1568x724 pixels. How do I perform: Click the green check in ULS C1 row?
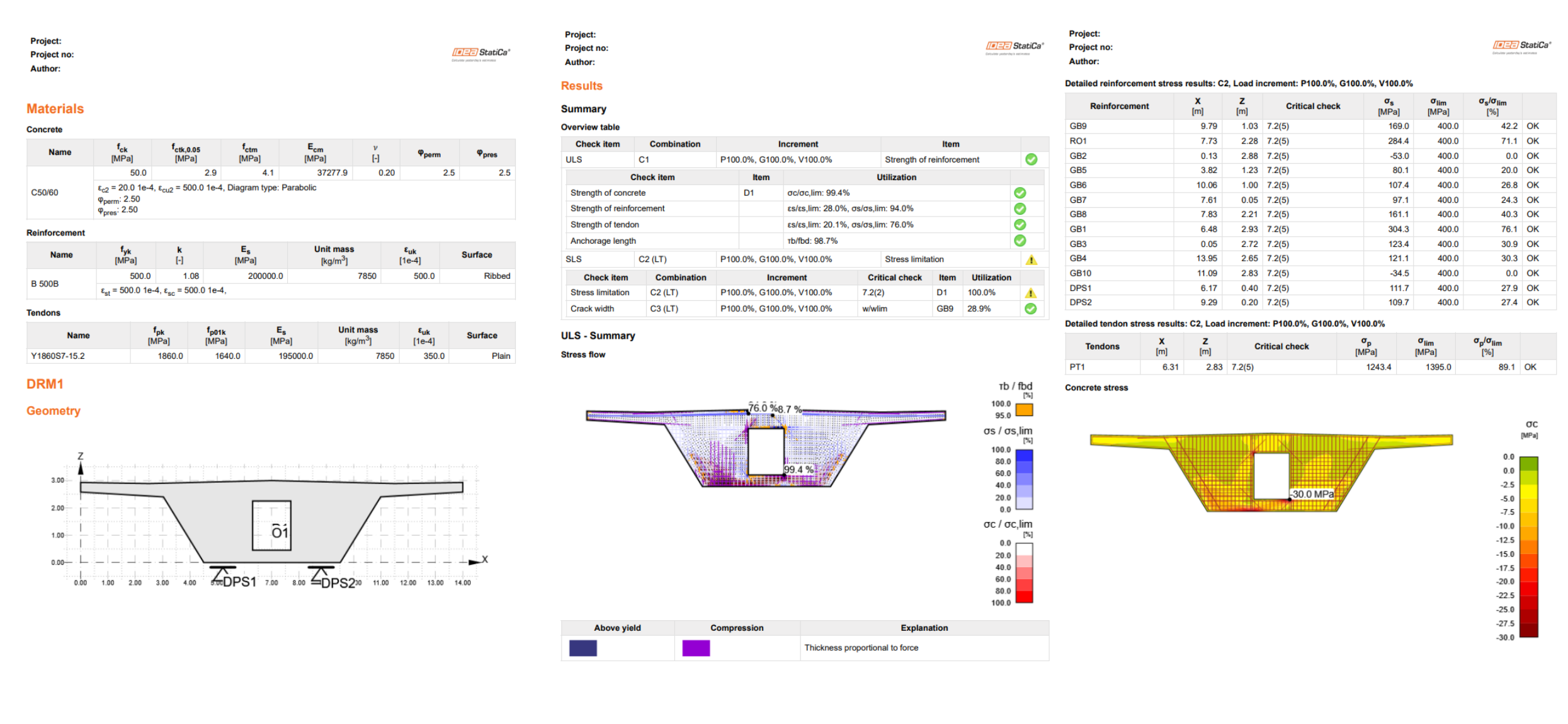(x=1031, y=160)
